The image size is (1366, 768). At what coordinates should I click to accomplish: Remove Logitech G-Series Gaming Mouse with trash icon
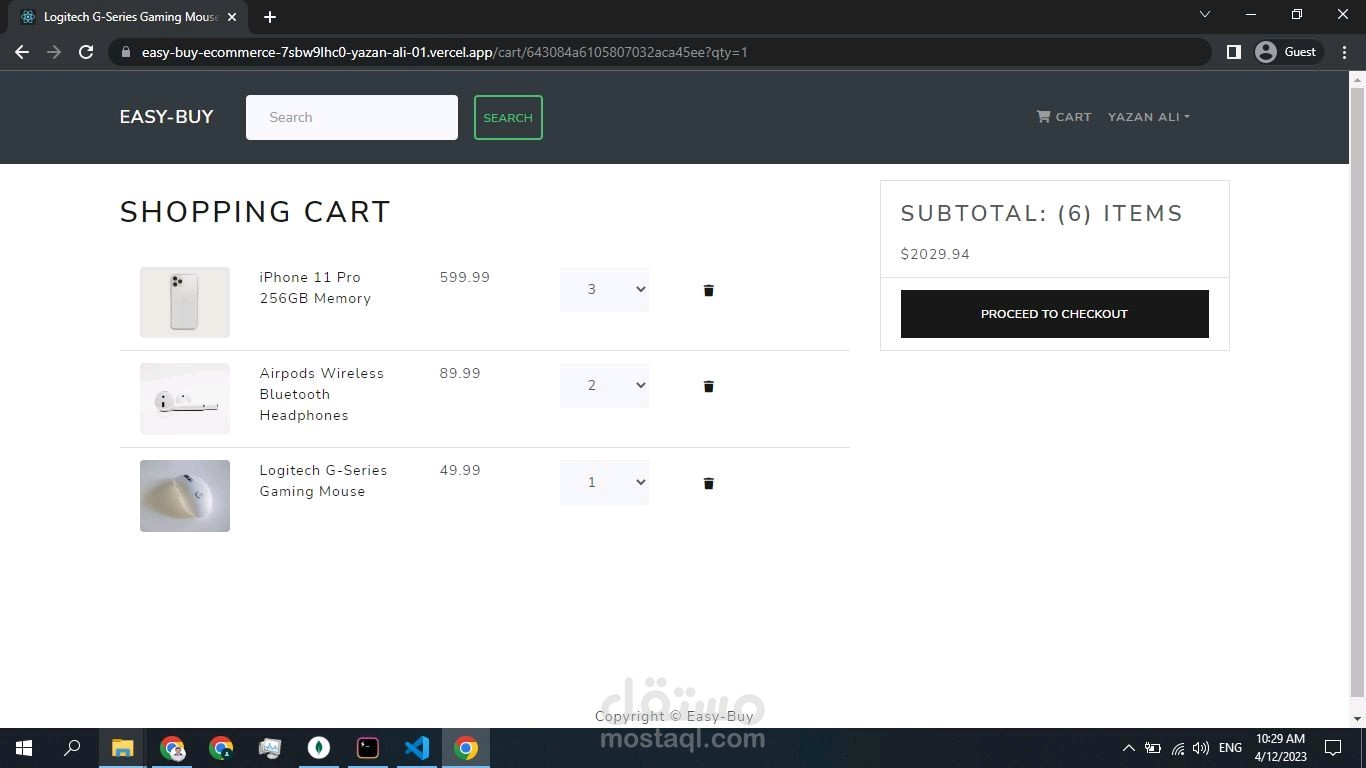(708, 483)
